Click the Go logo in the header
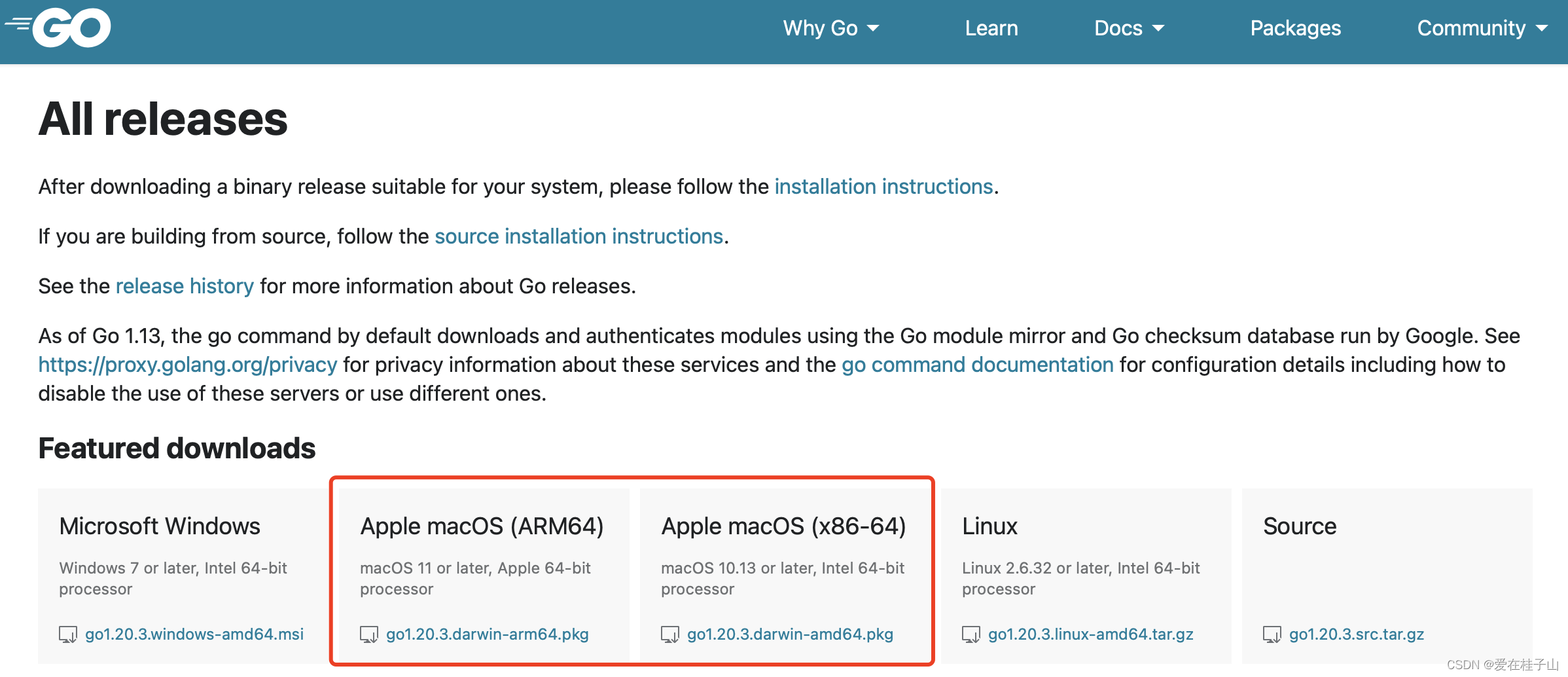Image resolution: width=1568 pixels, height=677 pixels. [58, 28]
